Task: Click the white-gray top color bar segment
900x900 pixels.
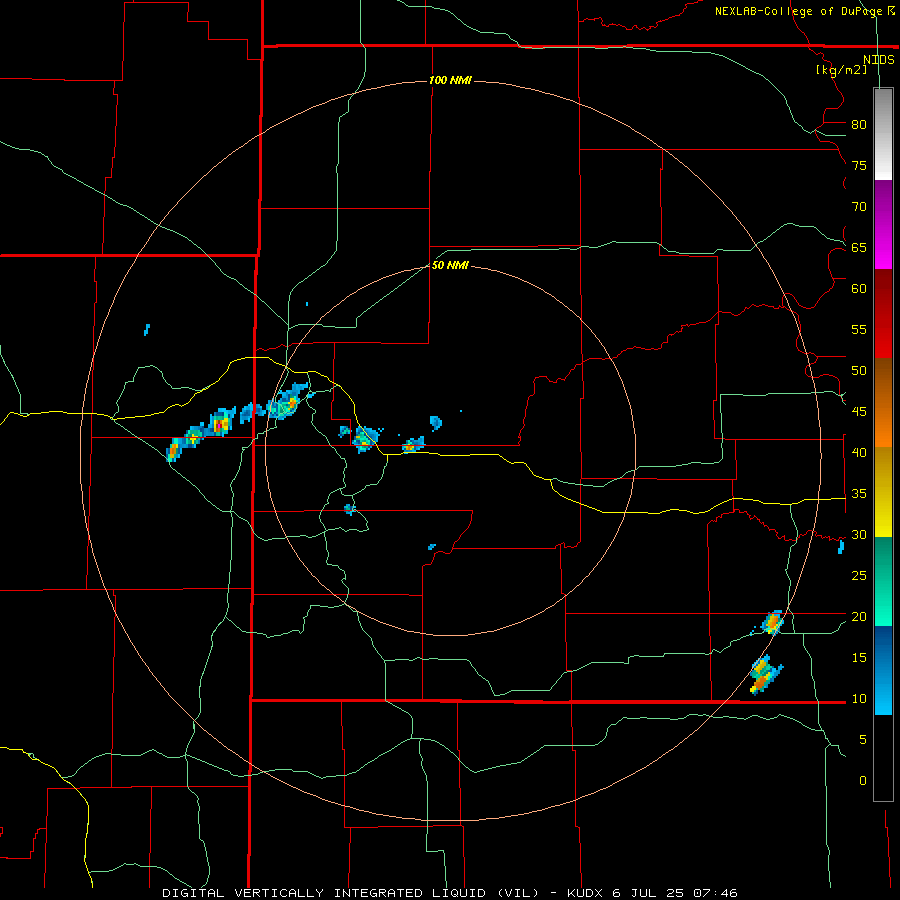Action: click(883, 134)
